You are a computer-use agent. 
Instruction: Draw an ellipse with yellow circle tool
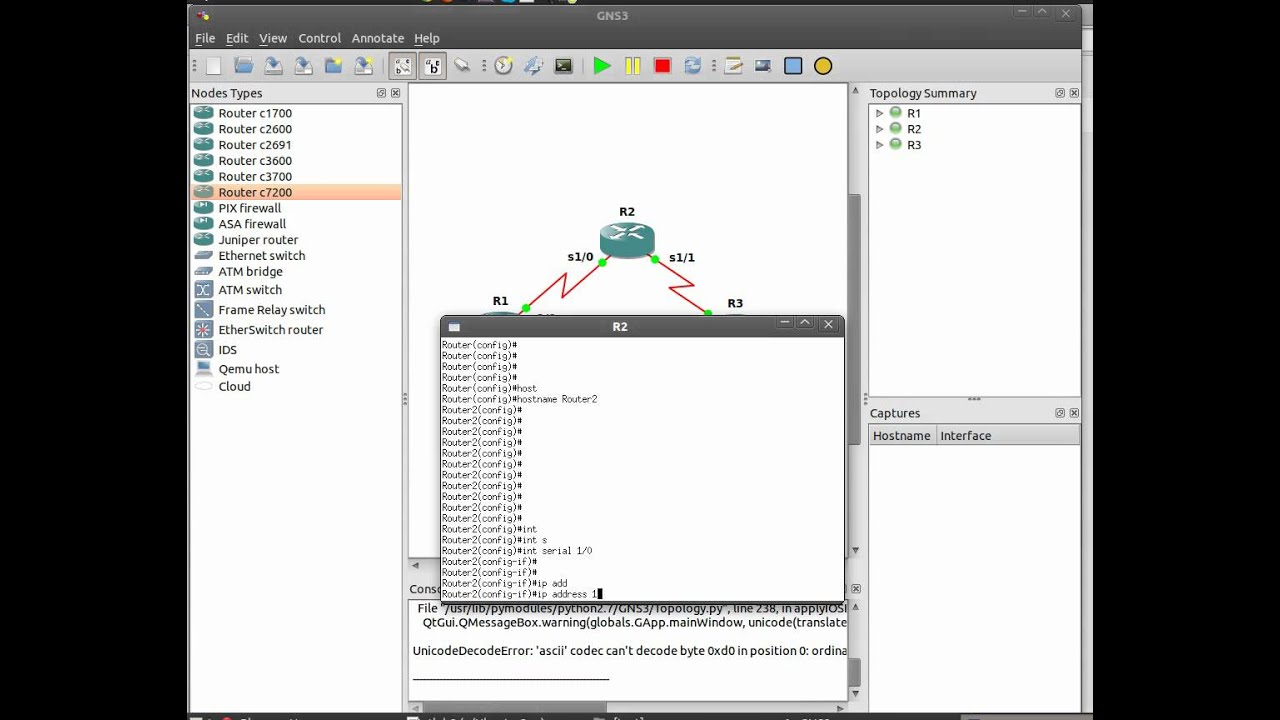(823, 66)
